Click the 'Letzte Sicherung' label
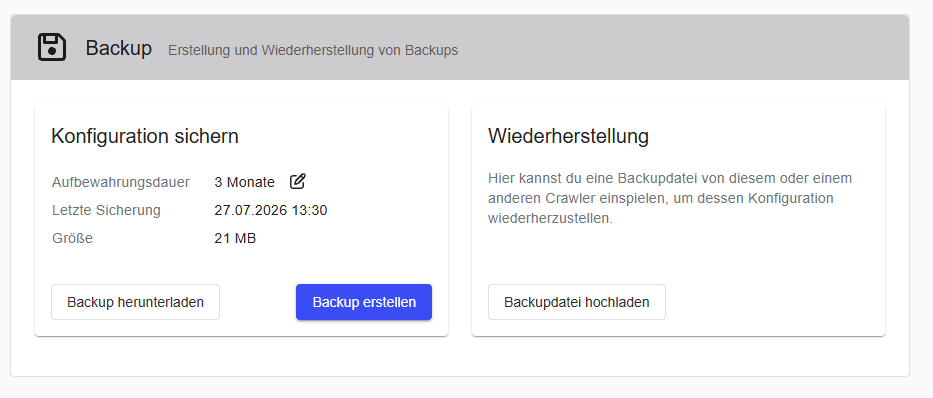 coord(106,210)
